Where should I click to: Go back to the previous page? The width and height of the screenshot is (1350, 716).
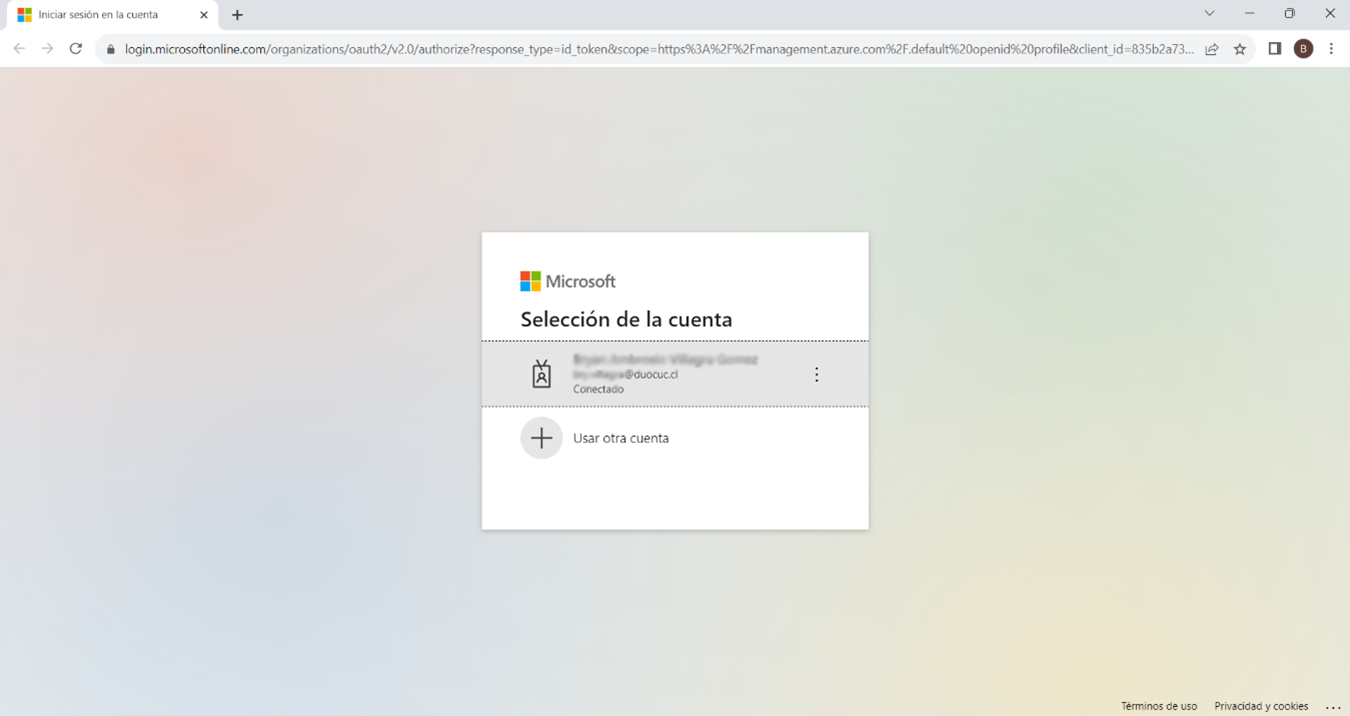(19, 49)
